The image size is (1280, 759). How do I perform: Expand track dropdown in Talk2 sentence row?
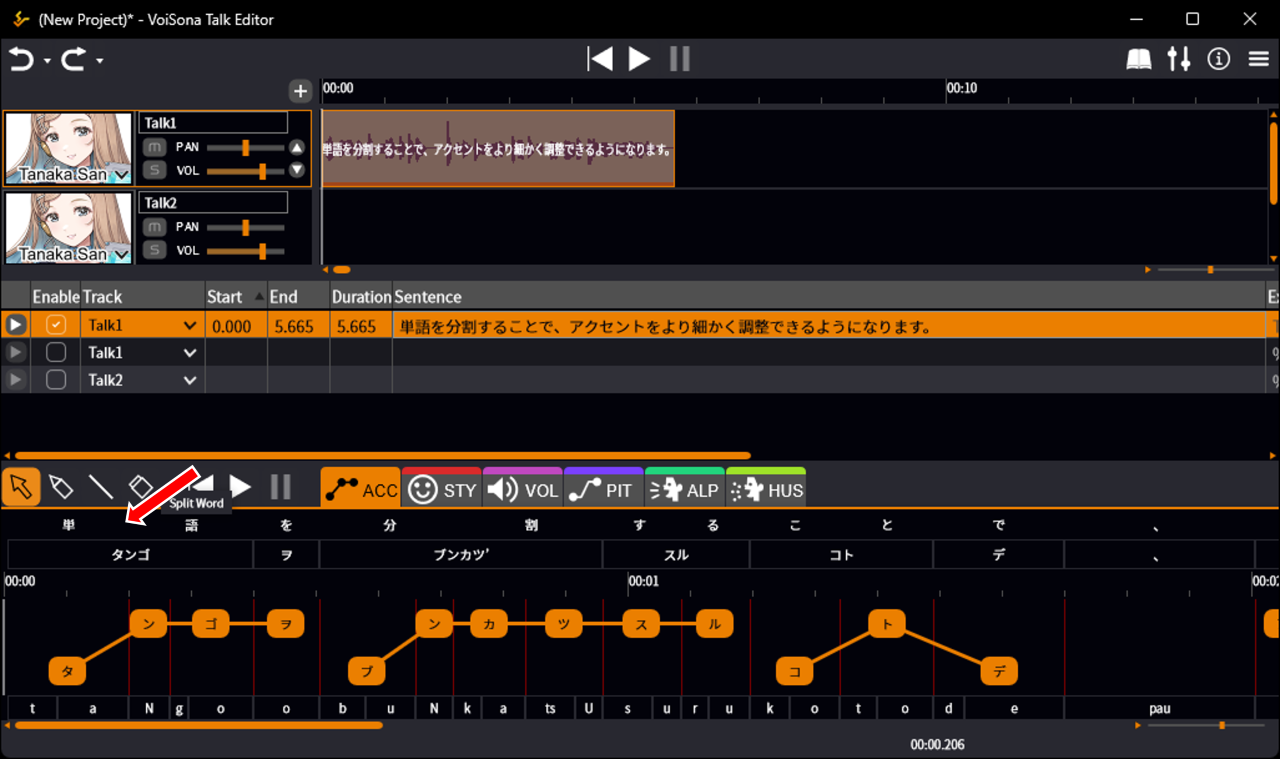coord(190,380)
